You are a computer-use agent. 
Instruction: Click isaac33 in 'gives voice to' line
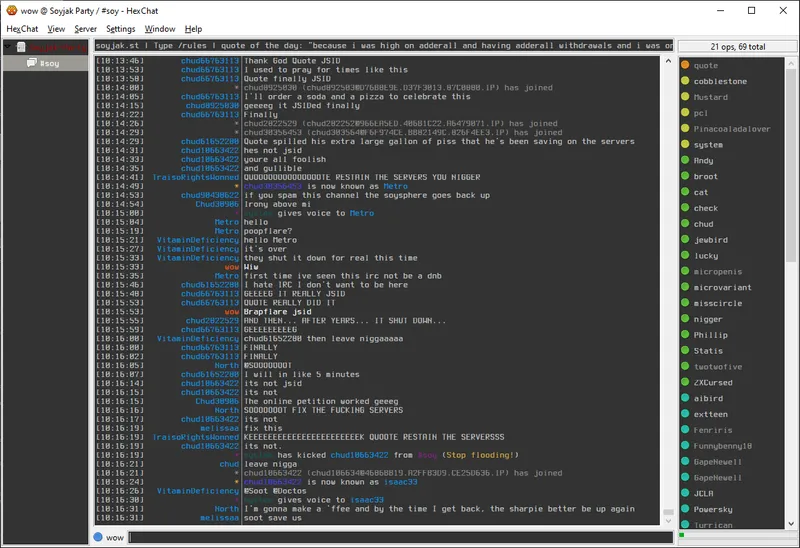click(366, 500)
